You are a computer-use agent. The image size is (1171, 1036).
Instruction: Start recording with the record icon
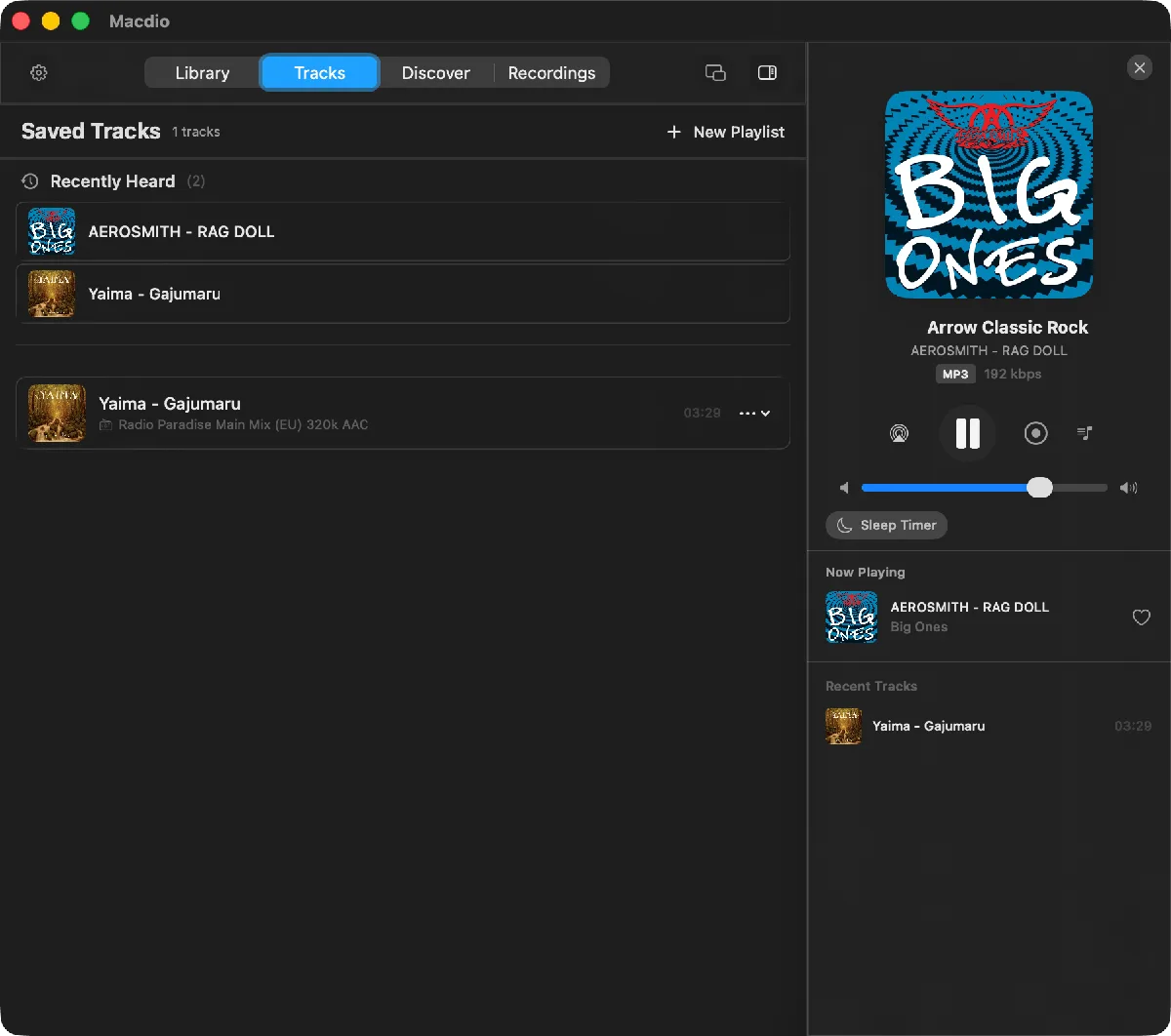point(1035,433)
